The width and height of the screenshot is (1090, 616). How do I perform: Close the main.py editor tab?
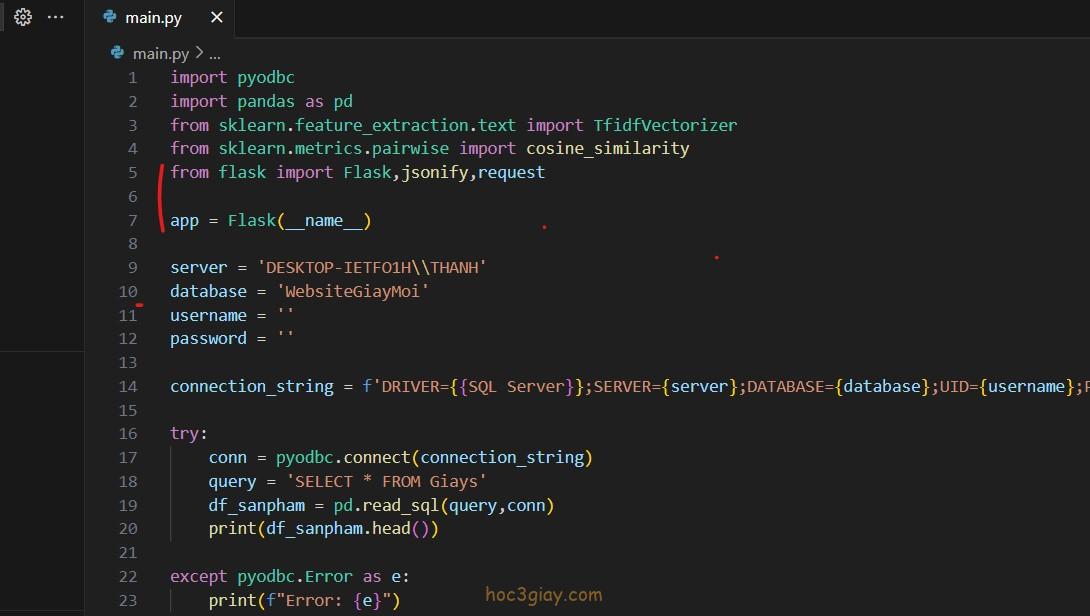click(217, 18)
